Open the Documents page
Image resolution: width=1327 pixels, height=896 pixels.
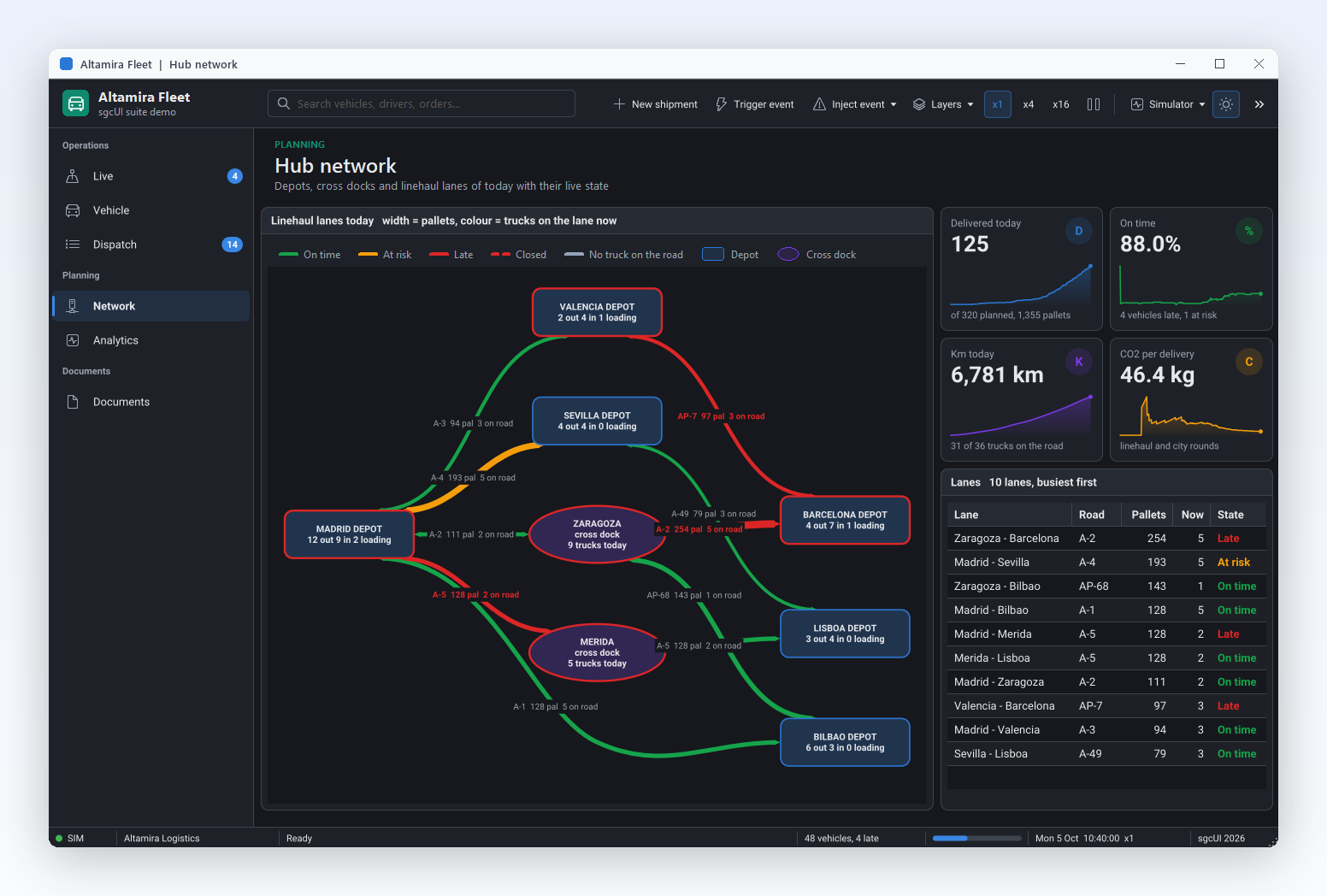[150, 402]
